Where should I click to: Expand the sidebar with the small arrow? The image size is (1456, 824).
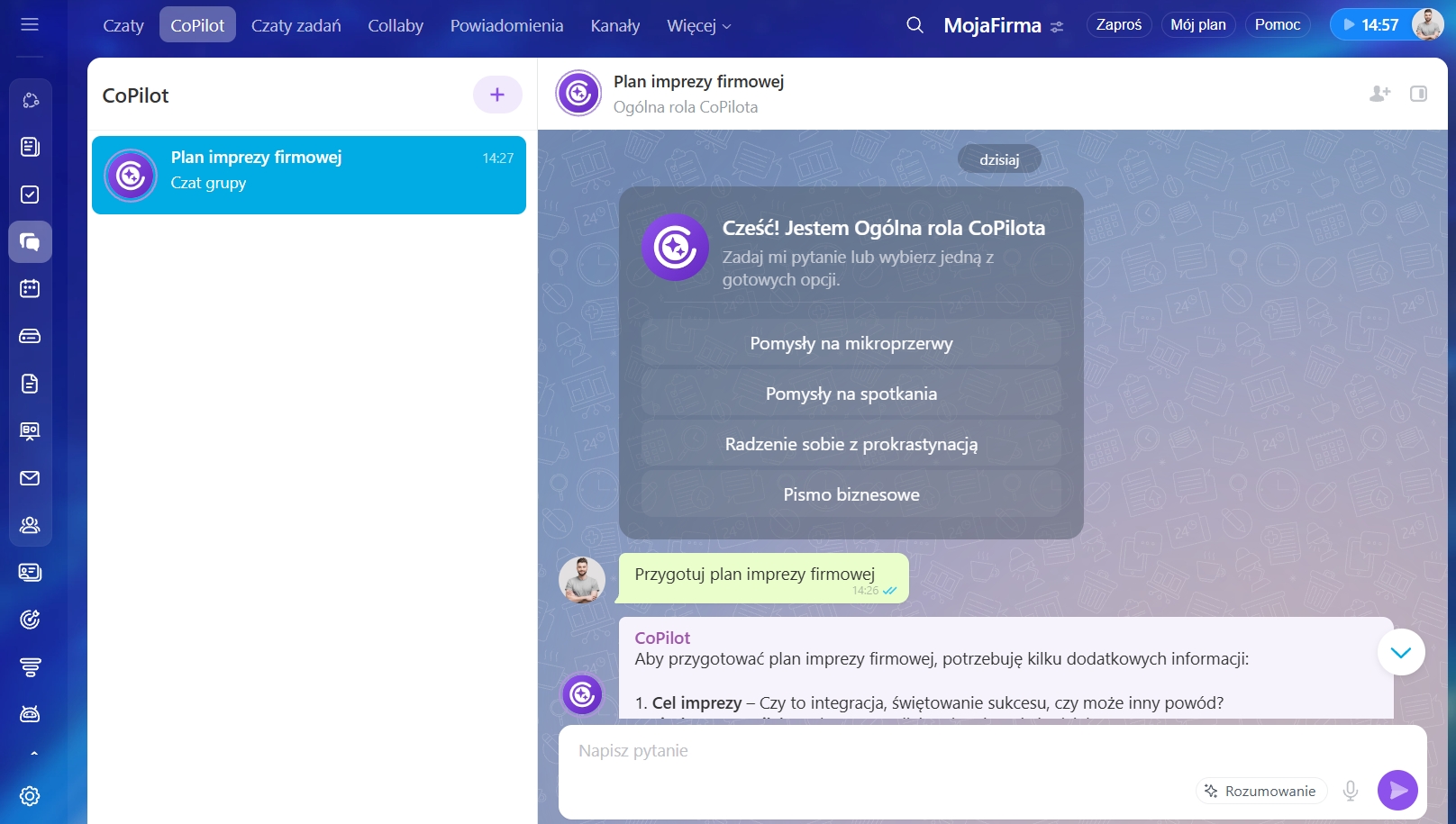click(x=34, y=753)
